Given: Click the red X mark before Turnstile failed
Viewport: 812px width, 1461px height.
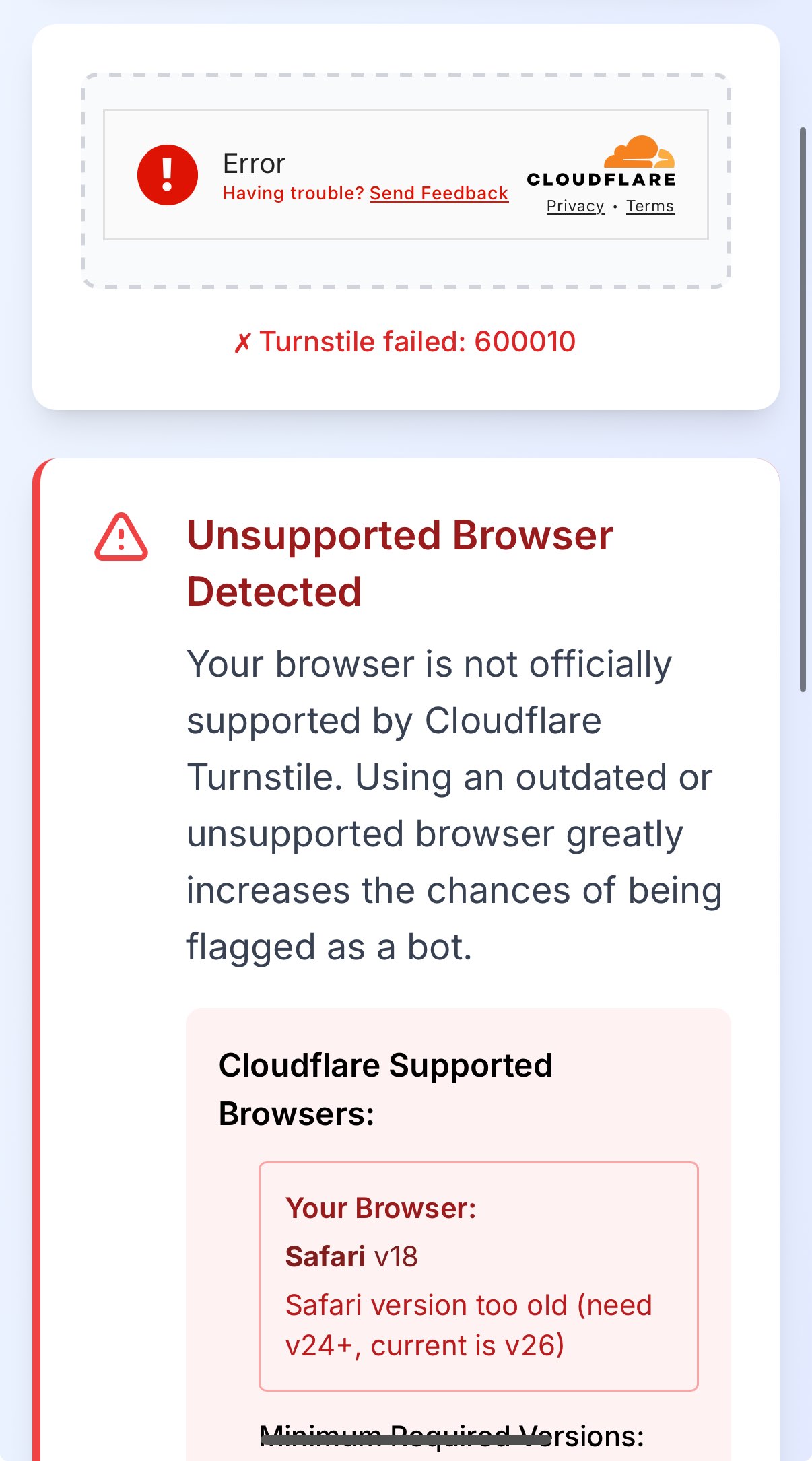Looking at the screenshot, I should [242, 343].
